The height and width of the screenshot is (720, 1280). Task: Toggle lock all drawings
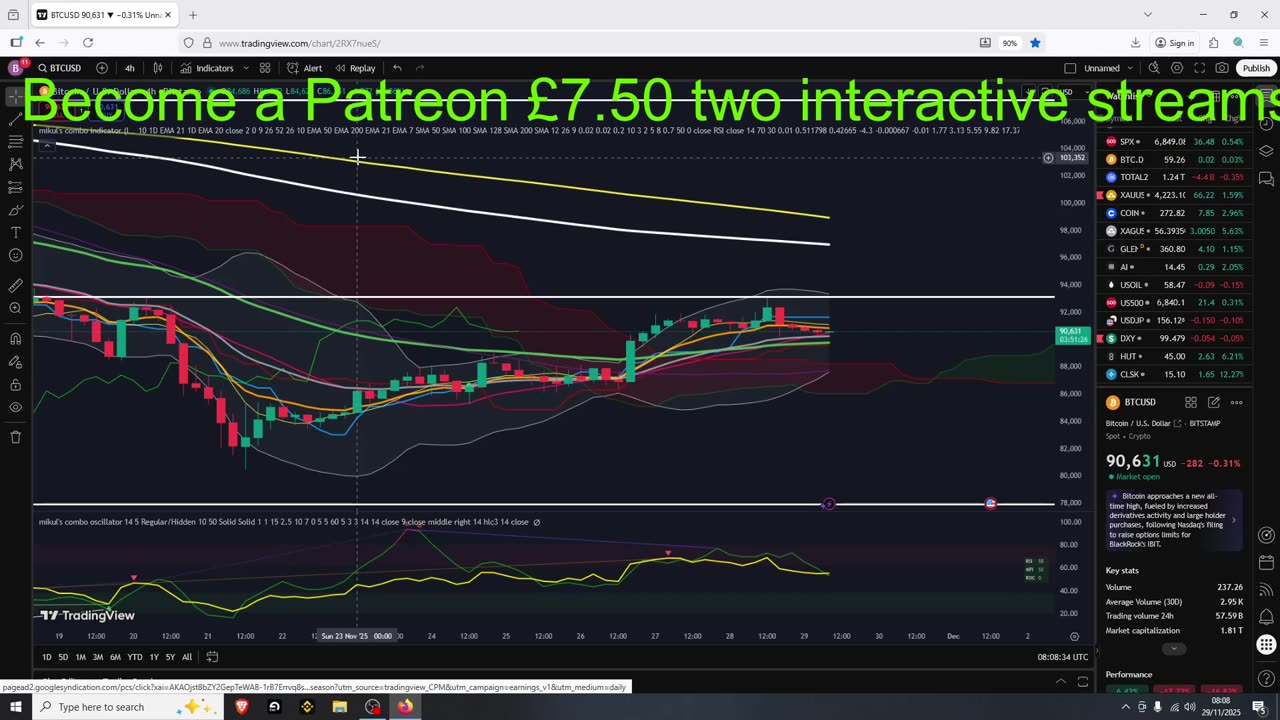[x=15, y=384]
